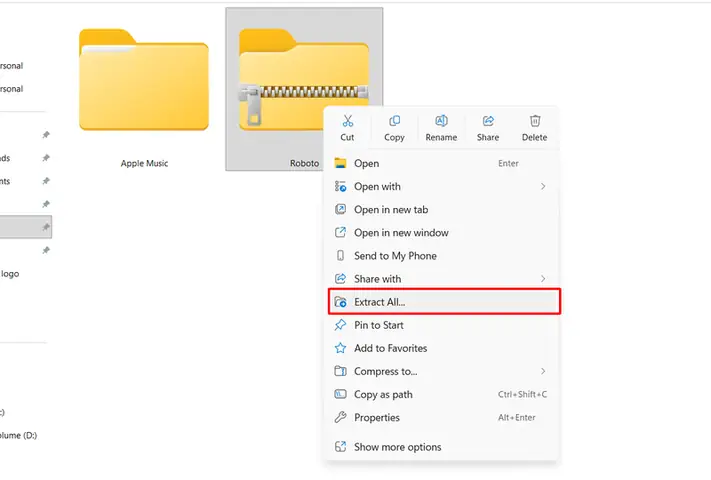Click the Apple Music folder name
The height and width of the screenshot is (480, 711).
click(x=144, y=163)
